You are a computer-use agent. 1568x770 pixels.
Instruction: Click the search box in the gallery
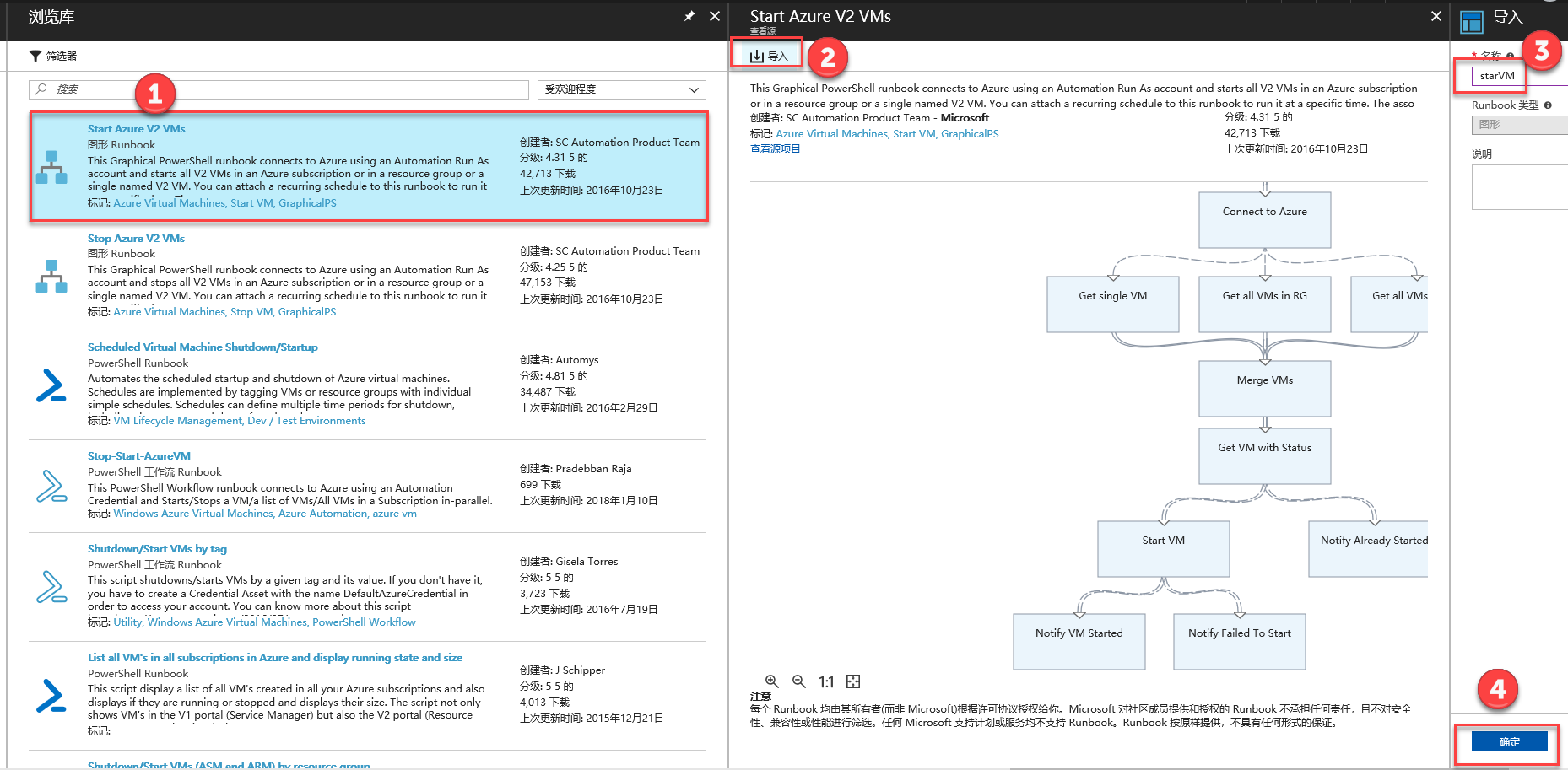[x=278, y=89]
